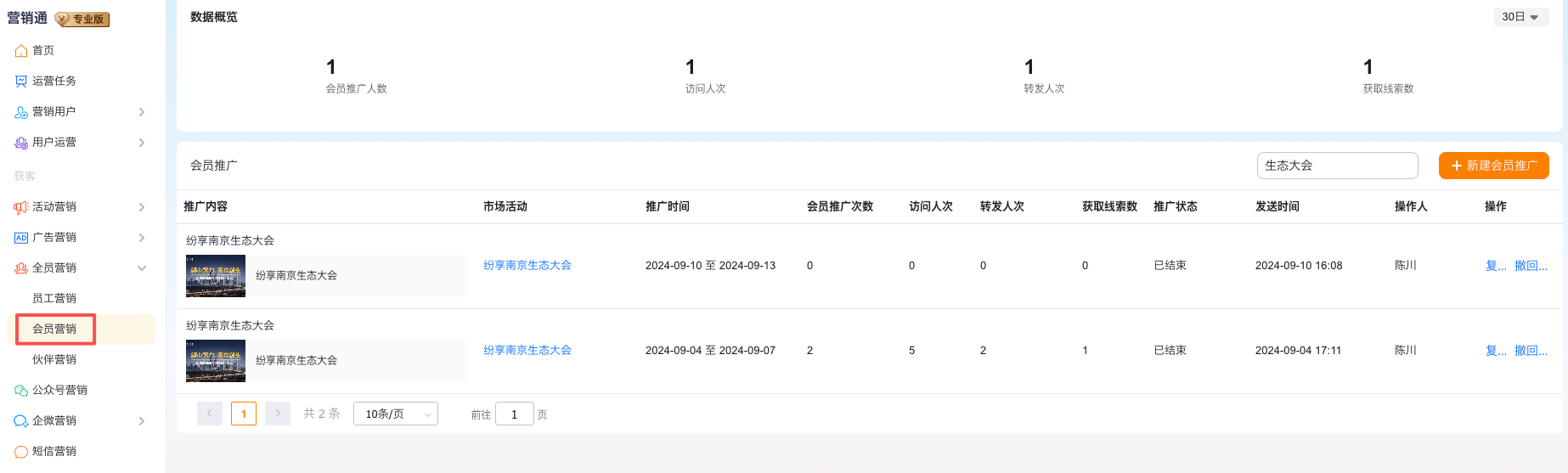This screenshot has height=473, width=1568.
Task: Click the 公众号营销 WeChat icon
Action: [x=21, y=391]
